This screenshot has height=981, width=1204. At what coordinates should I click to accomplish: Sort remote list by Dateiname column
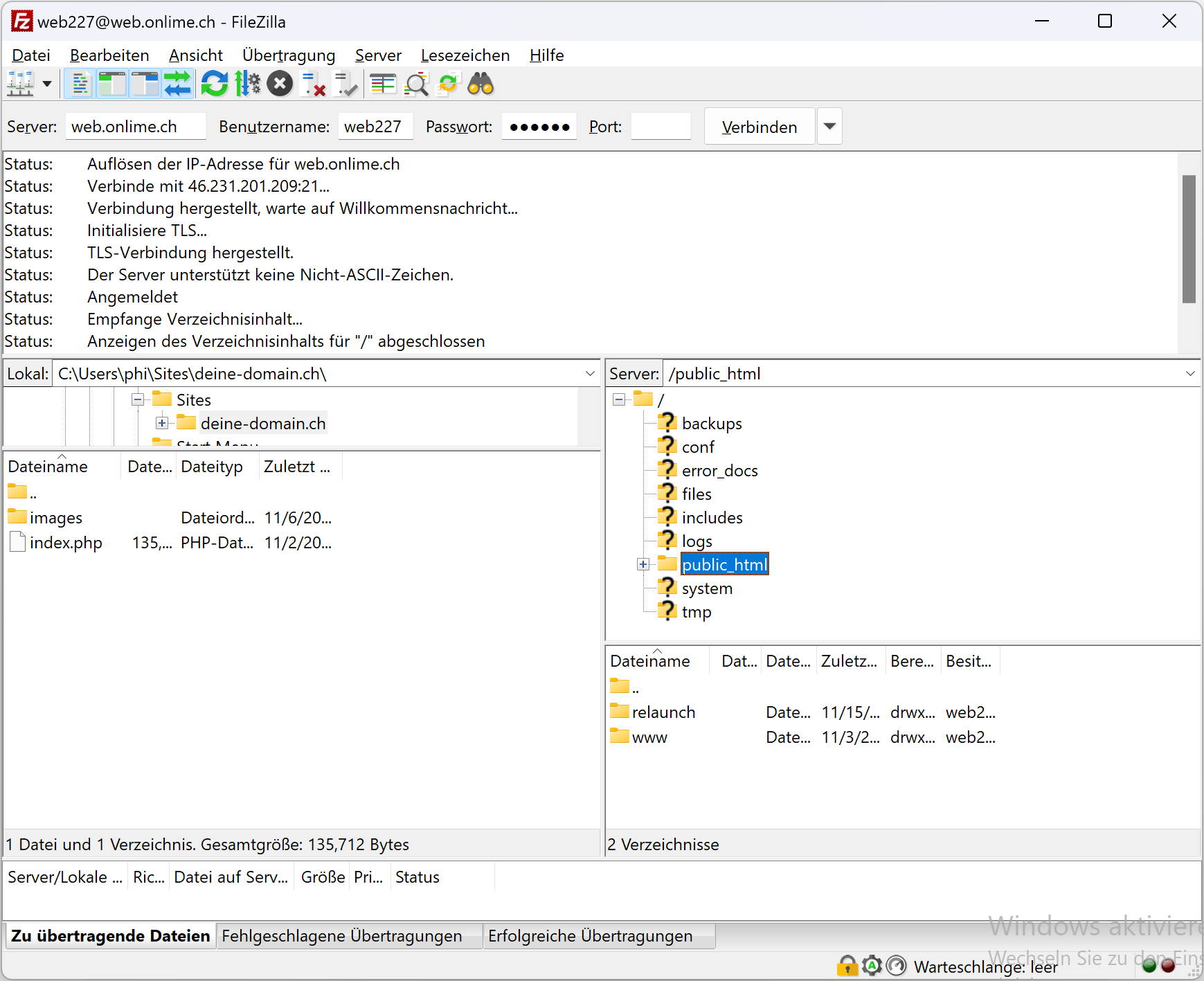pos(658,661)
